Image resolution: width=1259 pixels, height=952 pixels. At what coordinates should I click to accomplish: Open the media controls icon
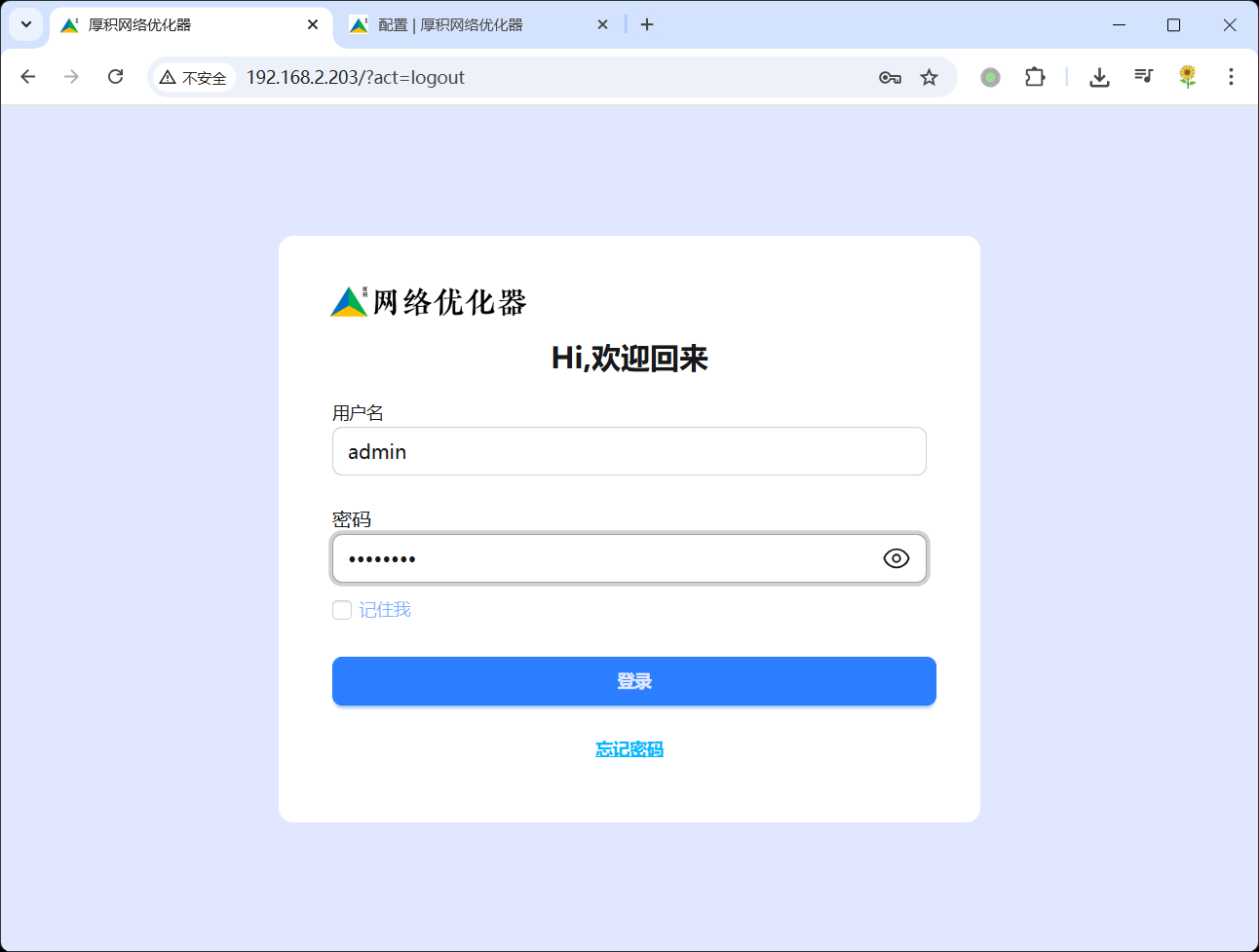point(1143,76)
